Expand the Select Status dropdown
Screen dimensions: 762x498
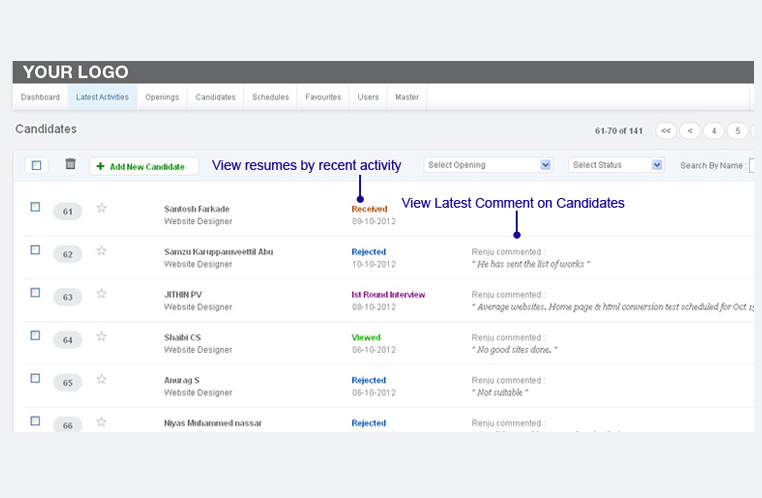click(616, 165)
